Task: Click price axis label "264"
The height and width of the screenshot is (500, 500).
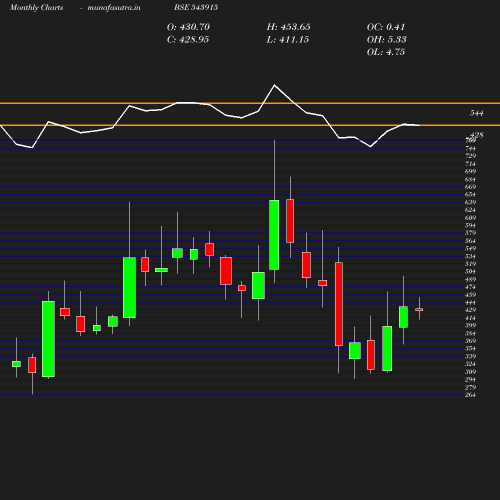Action: point(470,395)
